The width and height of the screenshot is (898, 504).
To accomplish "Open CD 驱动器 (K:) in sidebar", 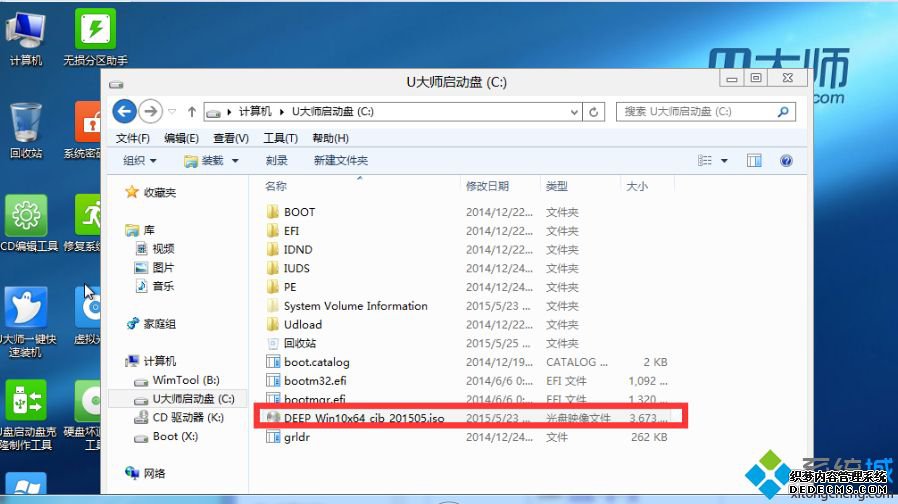I will (x=179, y=418).
